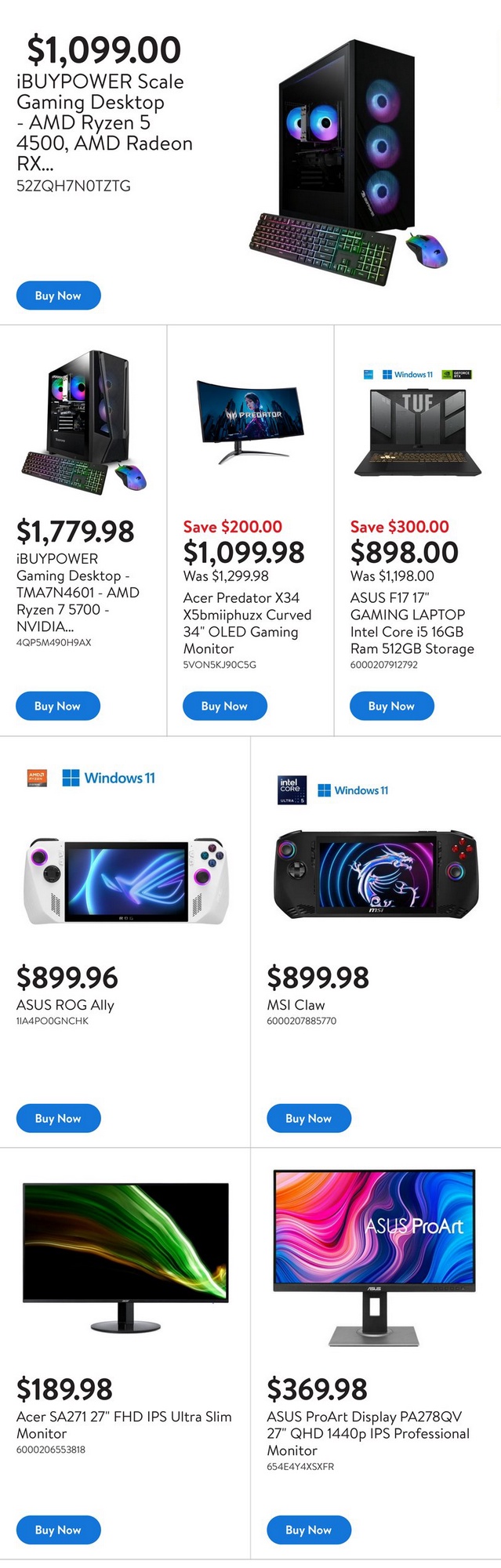Viewport: 501px width, 1568px height.
Task: View the Acer Predator curved monitor image
Action: [250, 420]
